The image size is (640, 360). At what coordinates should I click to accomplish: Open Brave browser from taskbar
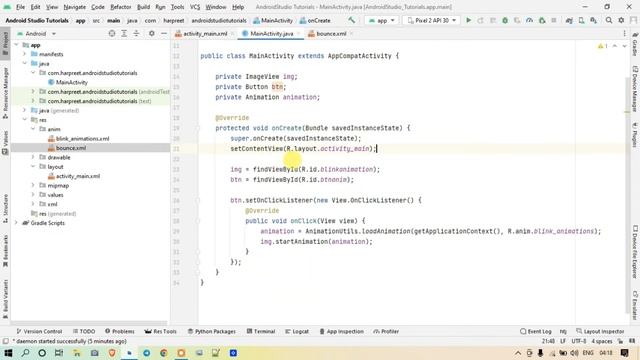112,353
